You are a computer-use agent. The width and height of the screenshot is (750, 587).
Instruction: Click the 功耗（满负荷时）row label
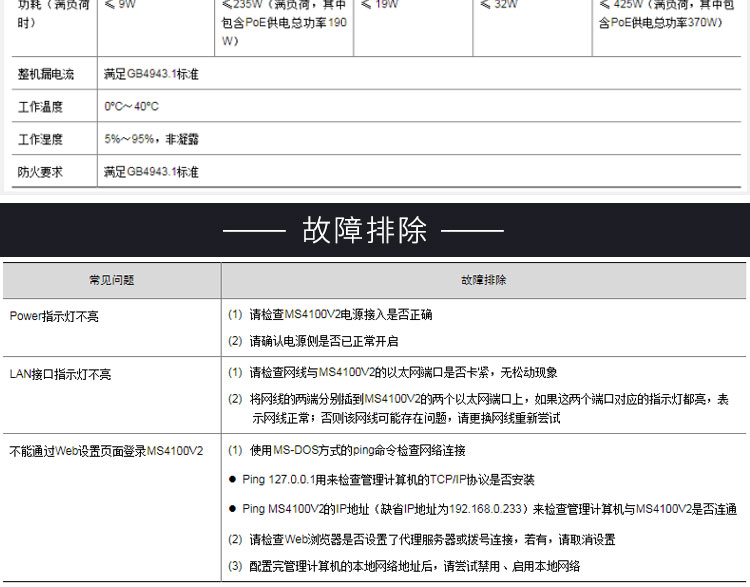point(54,13)
